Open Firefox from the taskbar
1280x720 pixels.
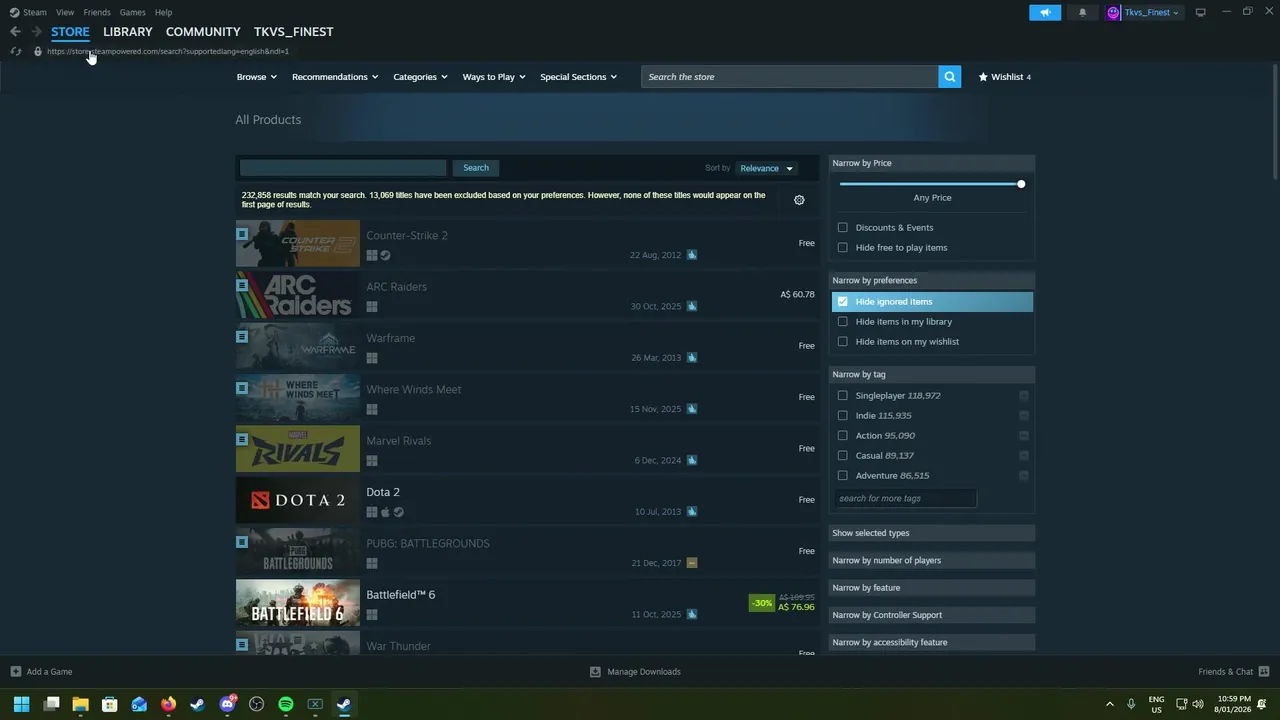[x=168, y=704]
